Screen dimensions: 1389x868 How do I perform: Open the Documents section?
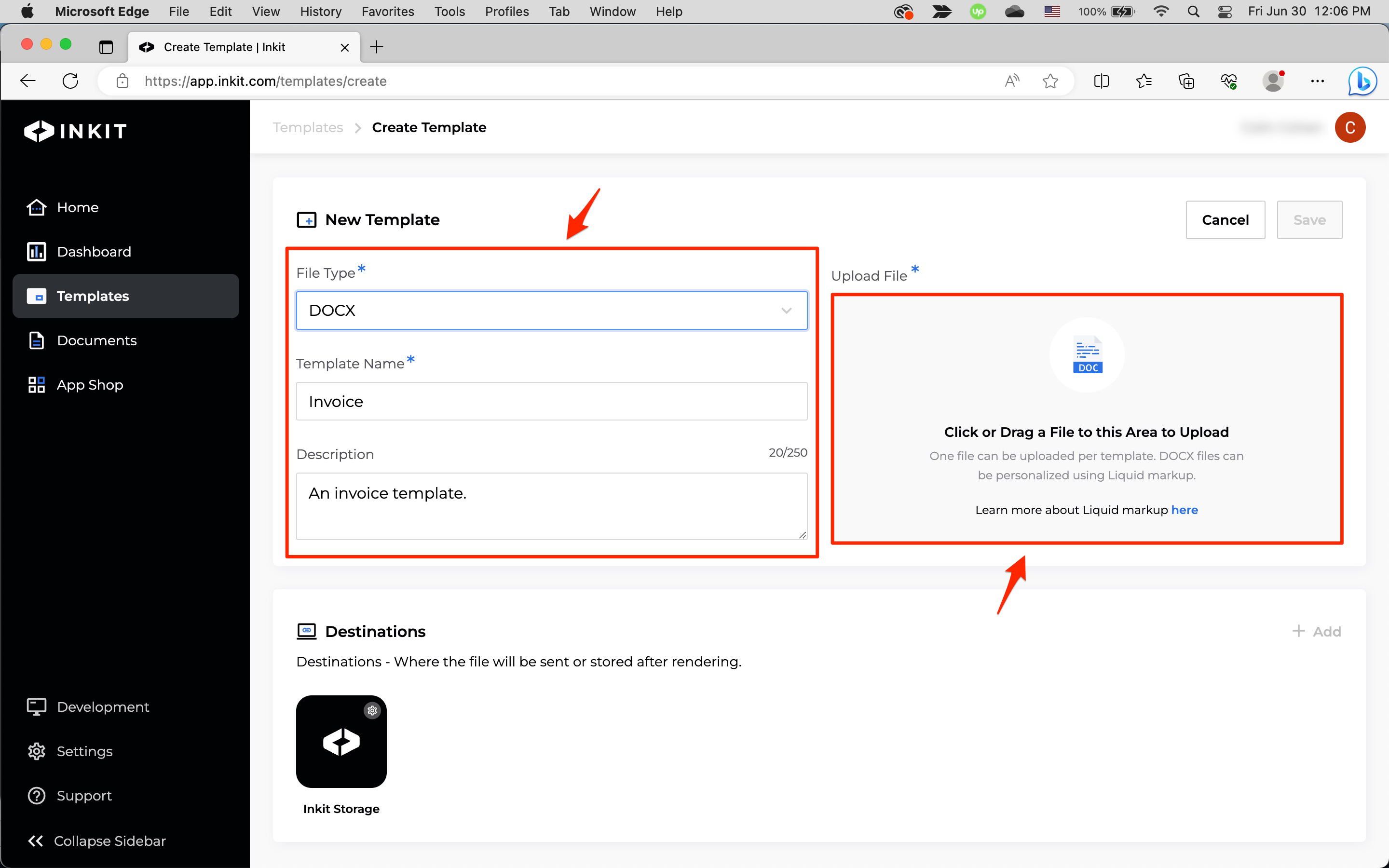click(96, 340)
